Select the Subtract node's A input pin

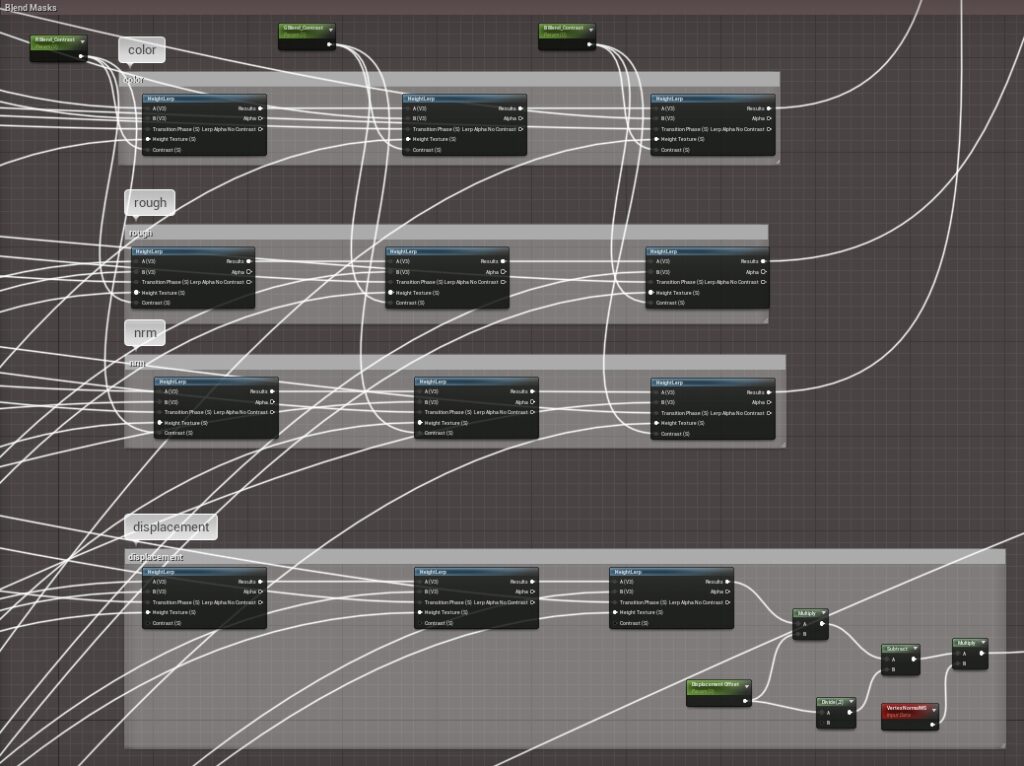(886, 659)
